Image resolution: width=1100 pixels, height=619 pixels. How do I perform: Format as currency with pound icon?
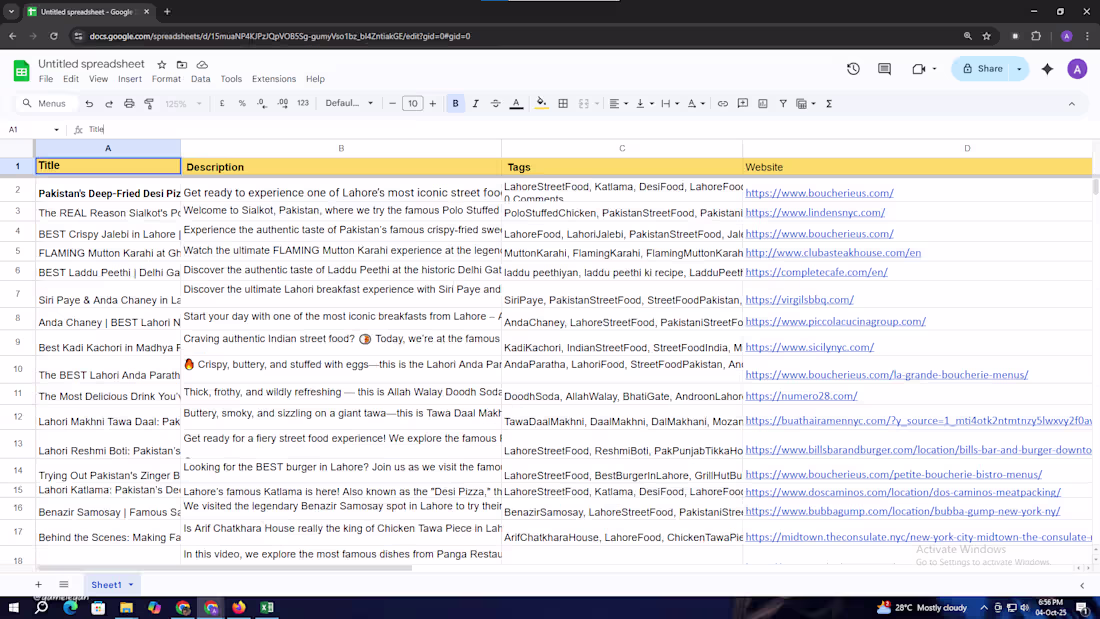tap(222, 104)
